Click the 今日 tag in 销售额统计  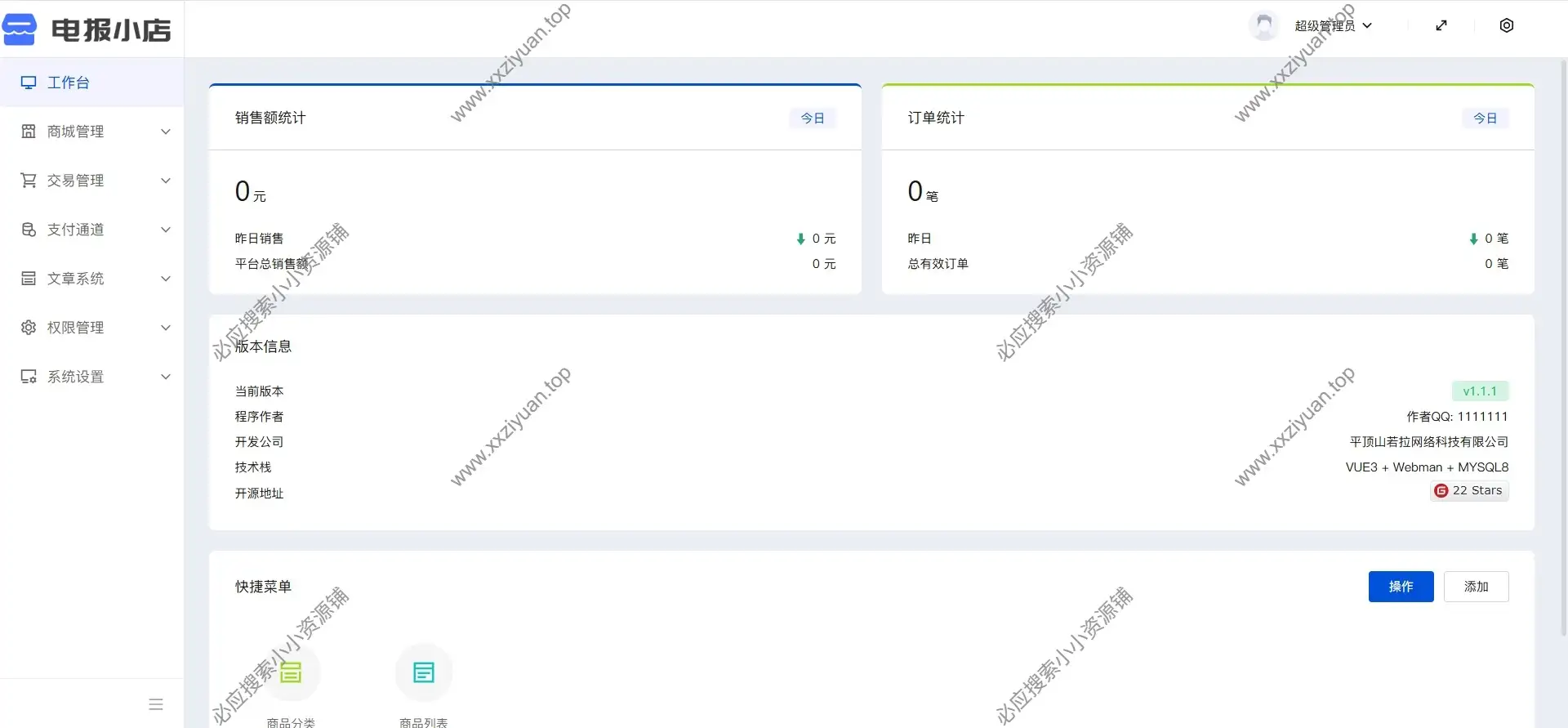click(x=813, y=118)
